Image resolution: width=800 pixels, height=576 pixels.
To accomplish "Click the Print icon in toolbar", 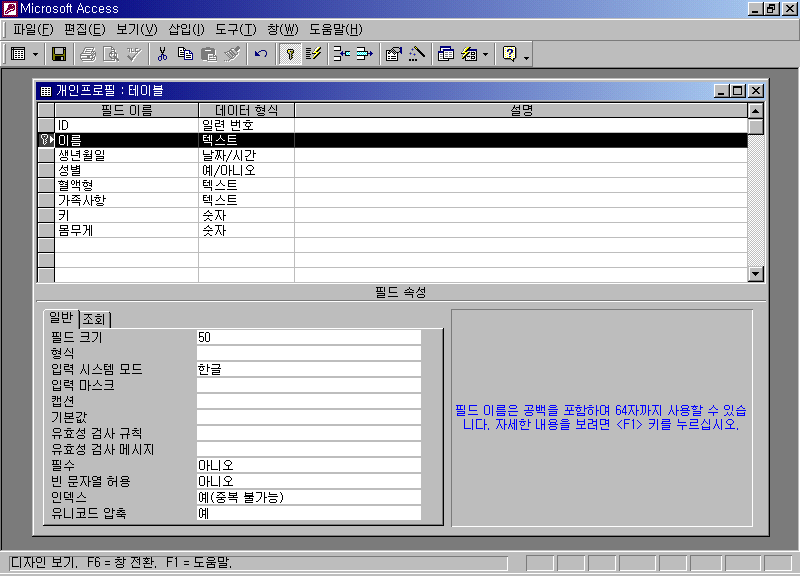I will pos(88,54).
